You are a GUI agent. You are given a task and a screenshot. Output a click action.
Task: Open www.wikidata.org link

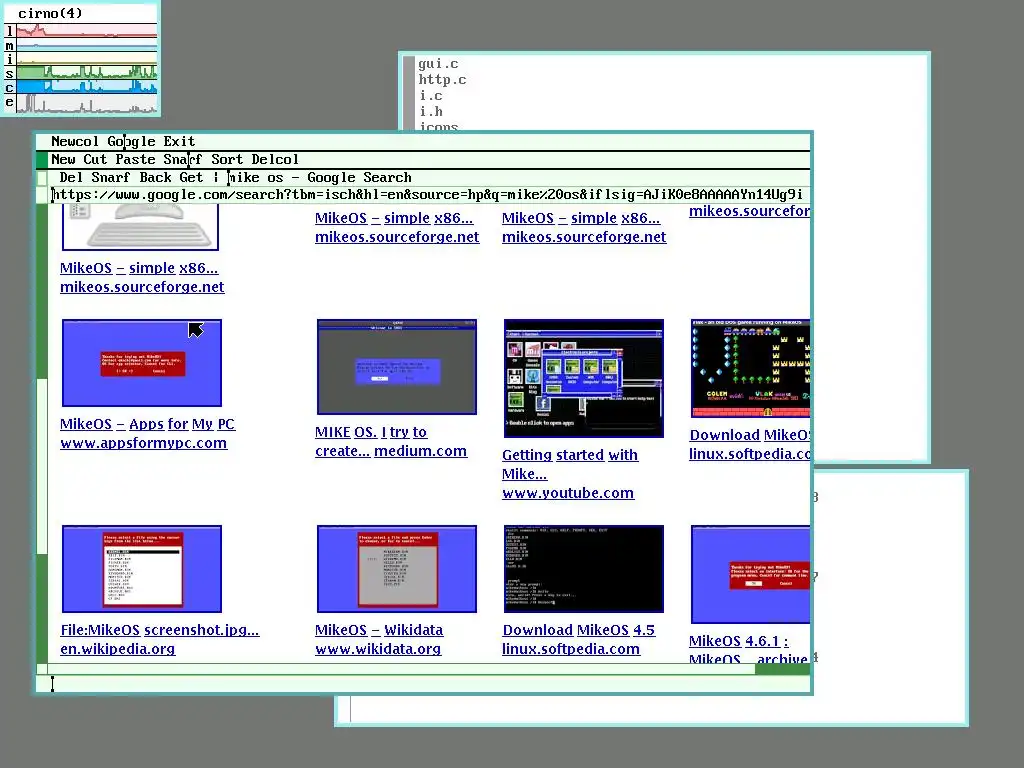[378, 649]
